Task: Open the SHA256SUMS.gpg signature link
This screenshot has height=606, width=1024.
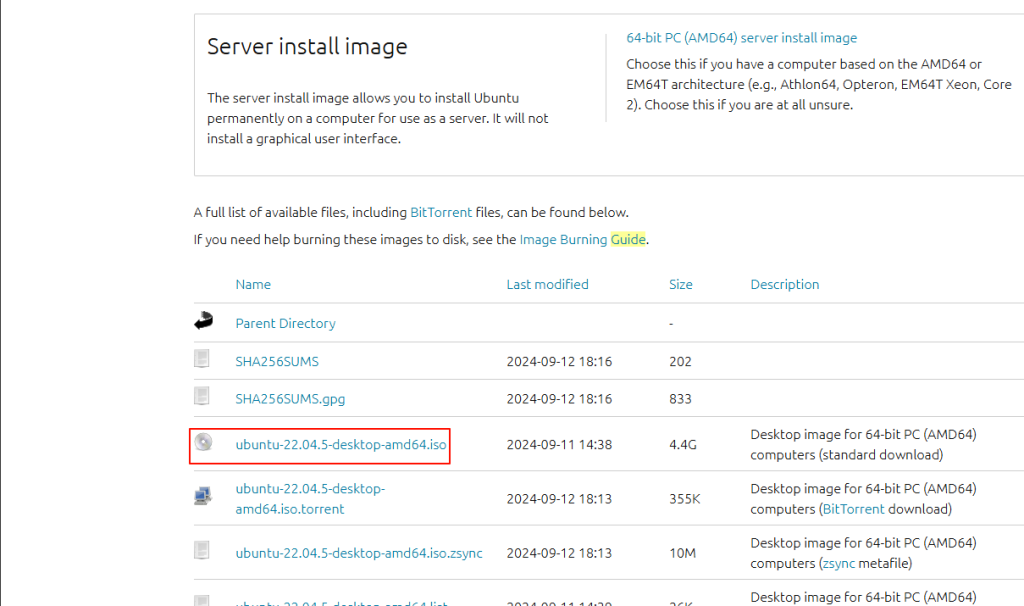Action: point(290,398)
